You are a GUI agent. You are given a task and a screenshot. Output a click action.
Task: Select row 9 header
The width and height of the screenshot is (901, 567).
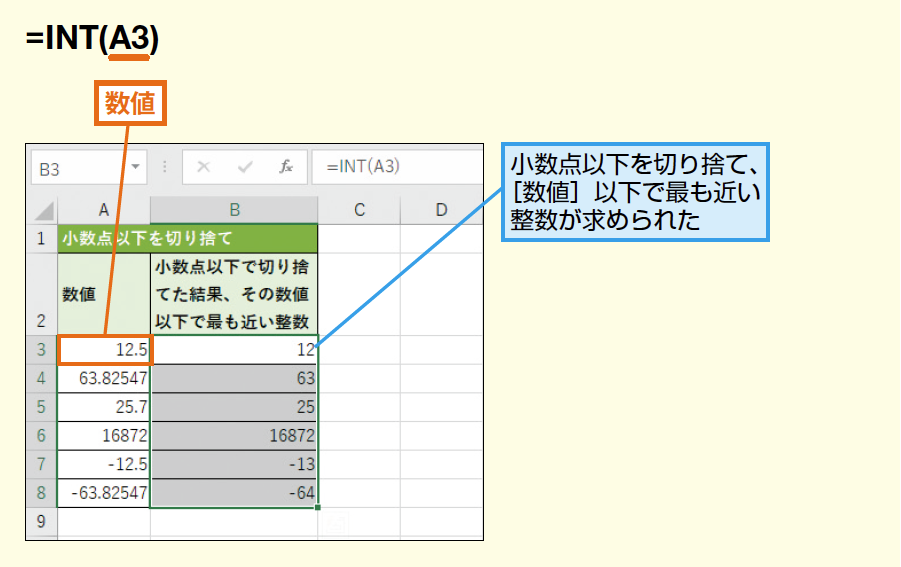[42, 521]
